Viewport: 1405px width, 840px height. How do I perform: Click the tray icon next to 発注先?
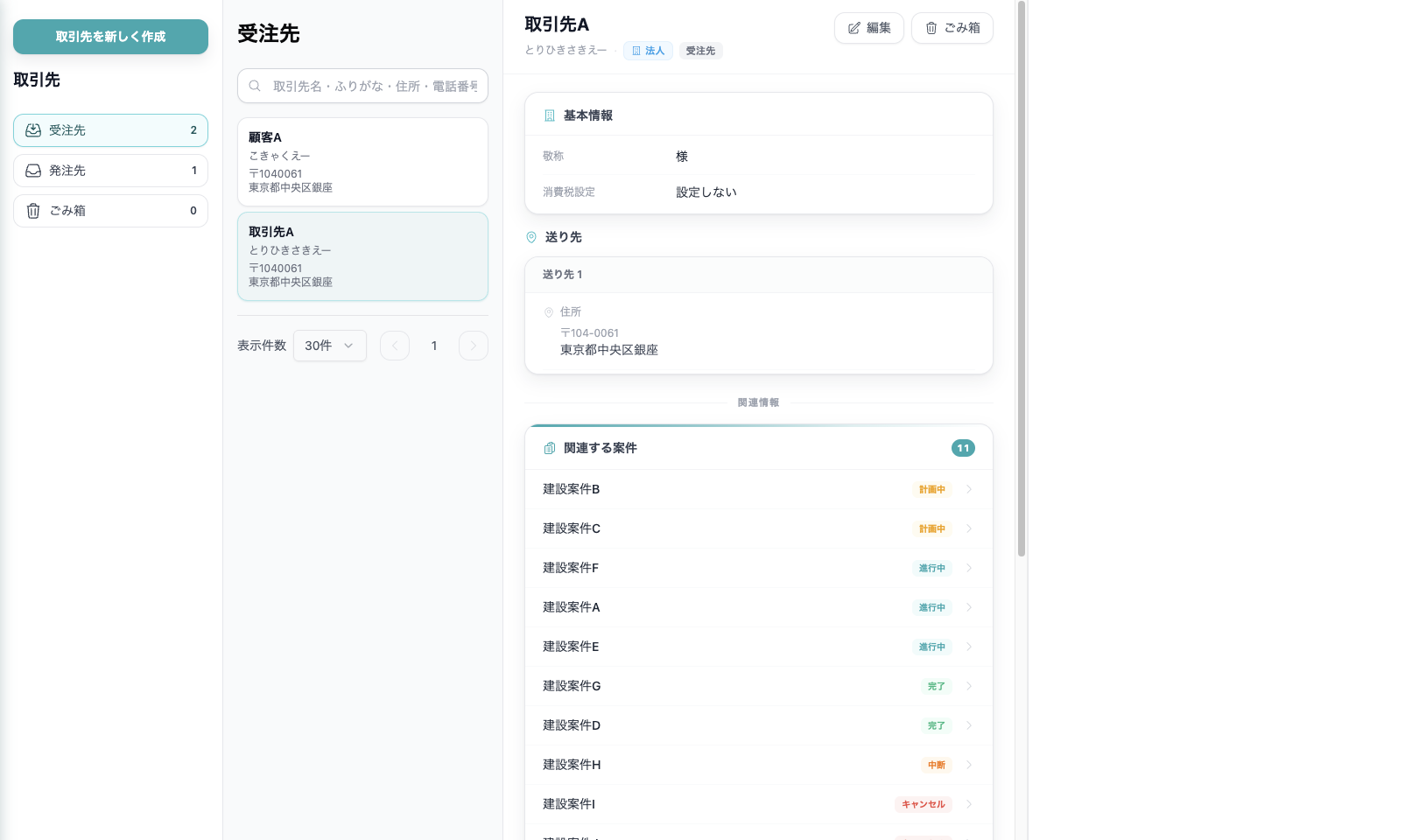(33, 170)
